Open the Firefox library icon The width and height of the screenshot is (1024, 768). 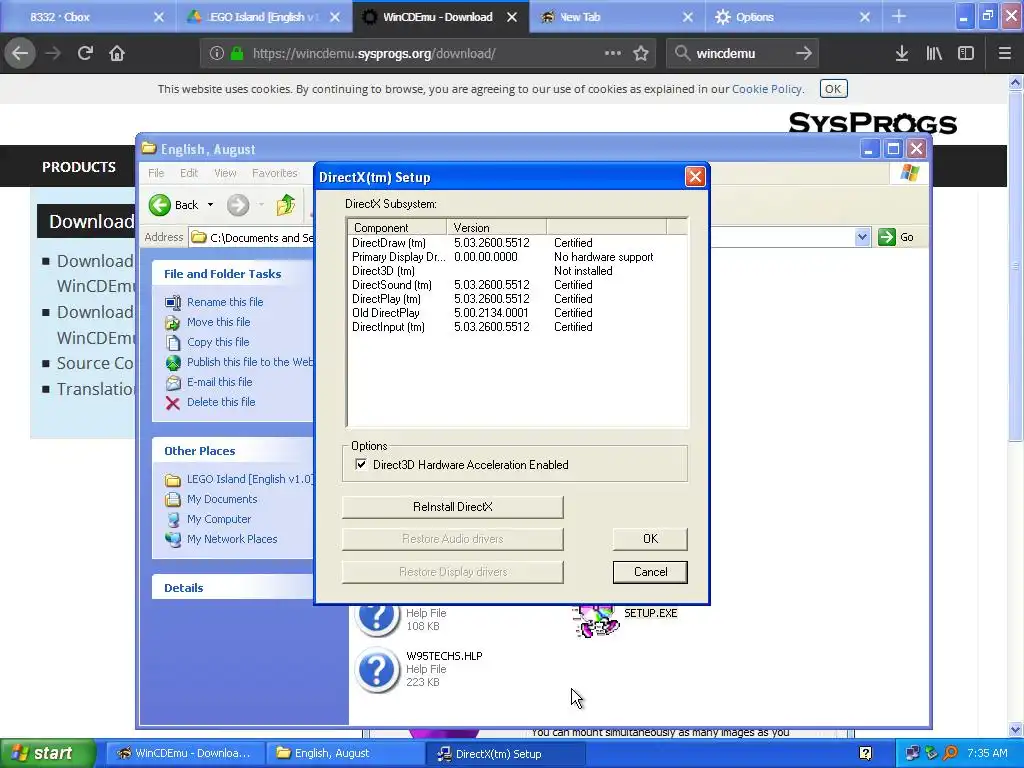pyautogui.click(x=934, y=54)
